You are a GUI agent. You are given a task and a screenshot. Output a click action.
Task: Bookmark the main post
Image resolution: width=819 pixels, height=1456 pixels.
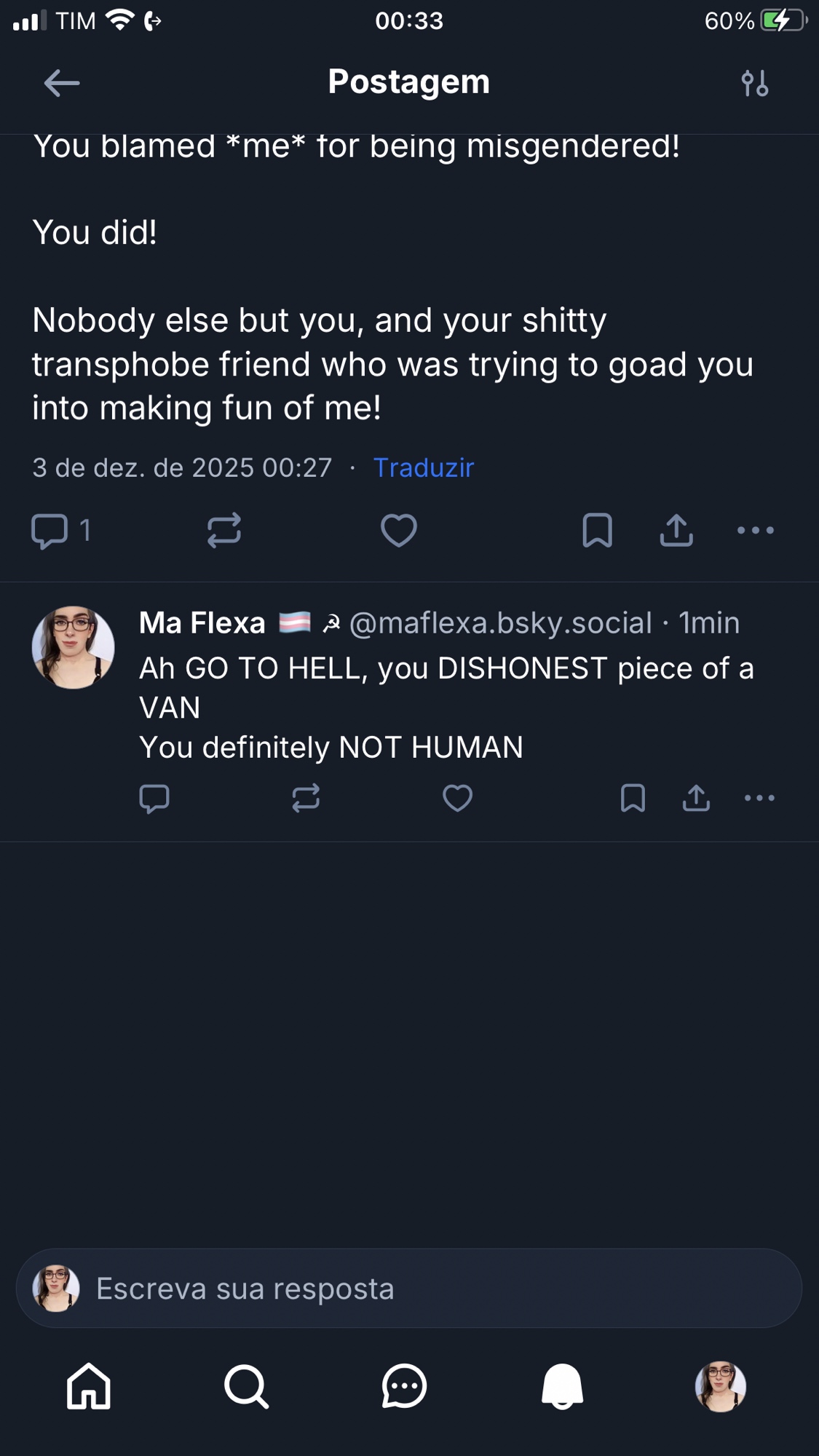(x=597, y=530)
